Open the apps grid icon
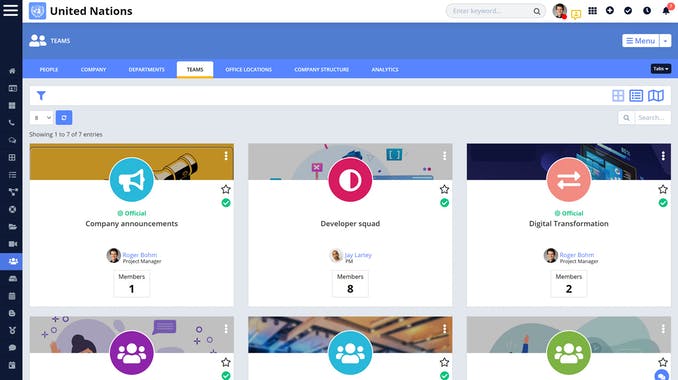 [x=592, y=11]
